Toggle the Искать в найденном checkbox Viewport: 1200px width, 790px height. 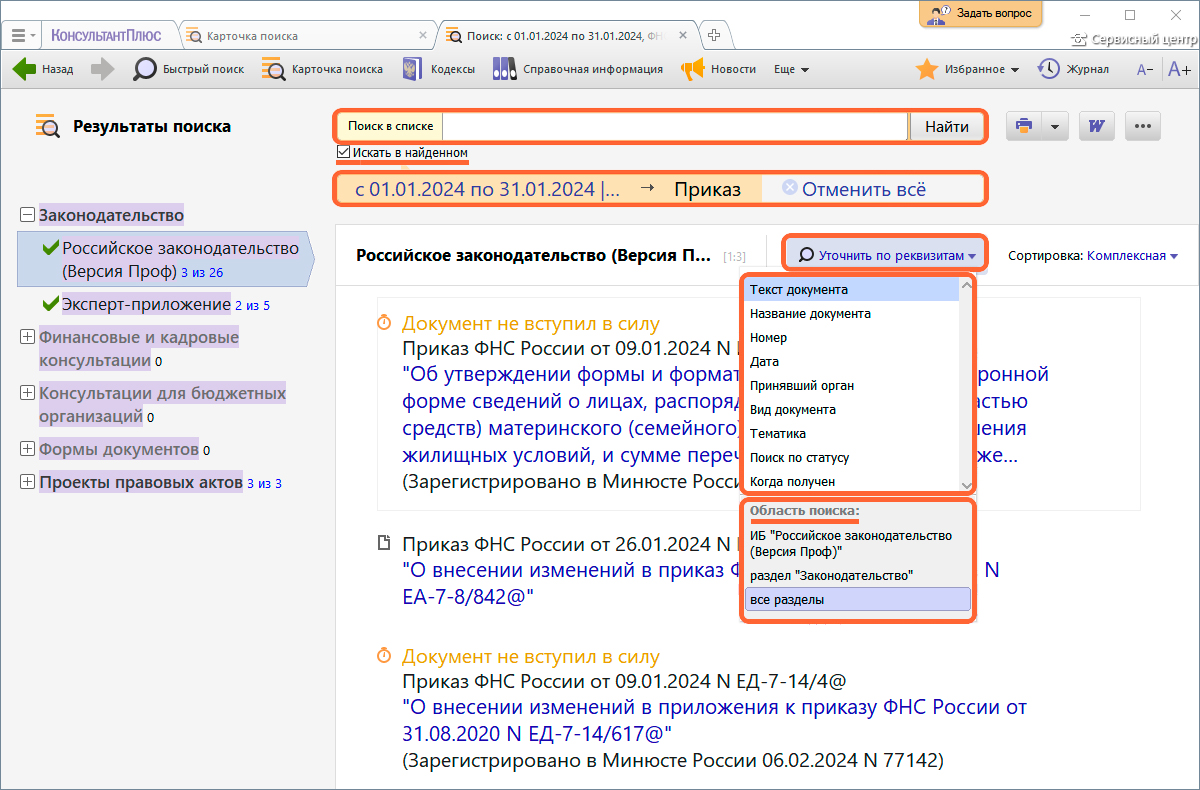pos(344,152)
